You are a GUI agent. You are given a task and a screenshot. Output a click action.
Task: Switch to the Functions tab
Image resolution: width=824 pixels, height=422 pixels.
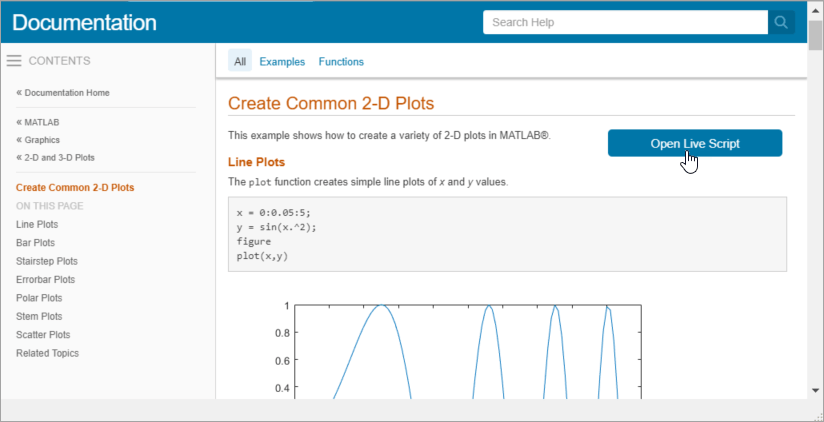[341, 62]
